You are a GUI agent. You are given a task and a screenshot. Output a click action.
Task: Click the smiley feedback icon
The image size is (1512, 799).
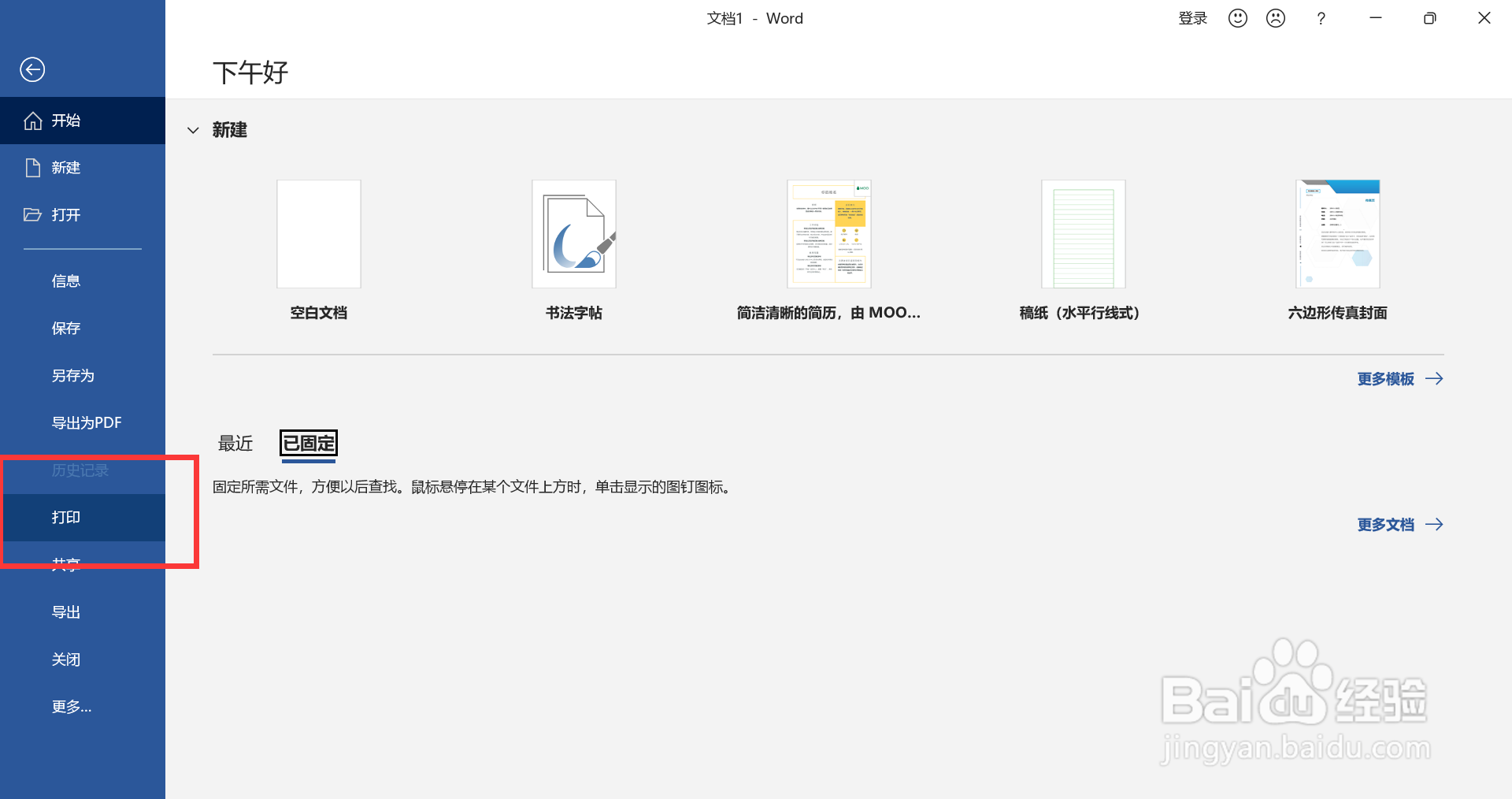pos(1236,17)
